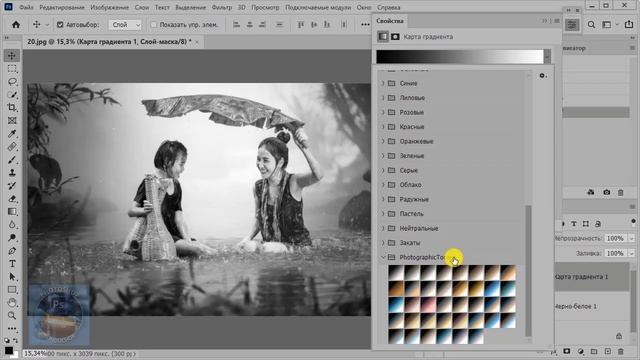Enable Показать упр. элем. checkbox
Viewport: 640px width, 360px height.
click(153, 25)
